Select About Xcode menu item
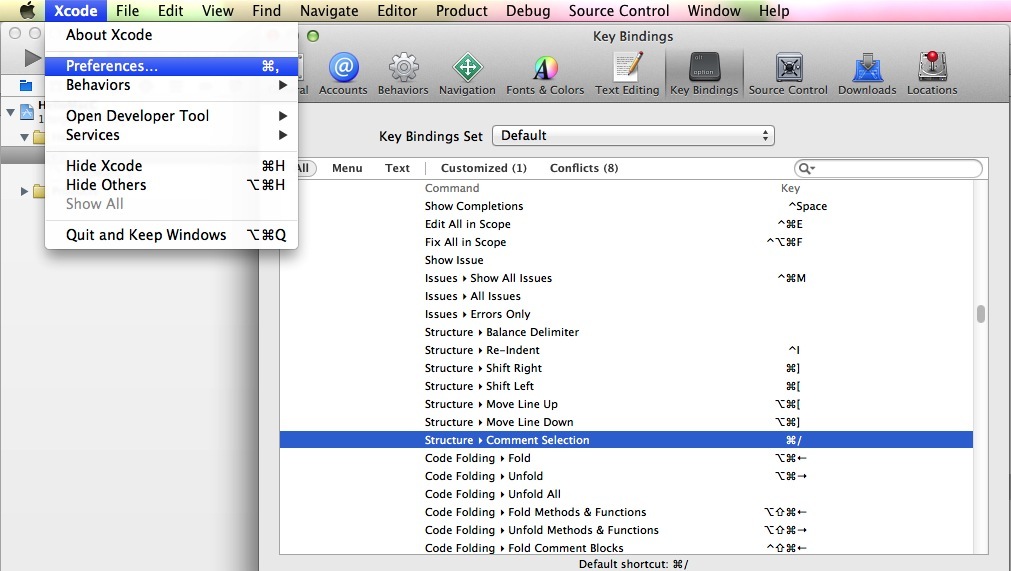This screenshot has height=571, width=1011. click(x=172, y=35)
